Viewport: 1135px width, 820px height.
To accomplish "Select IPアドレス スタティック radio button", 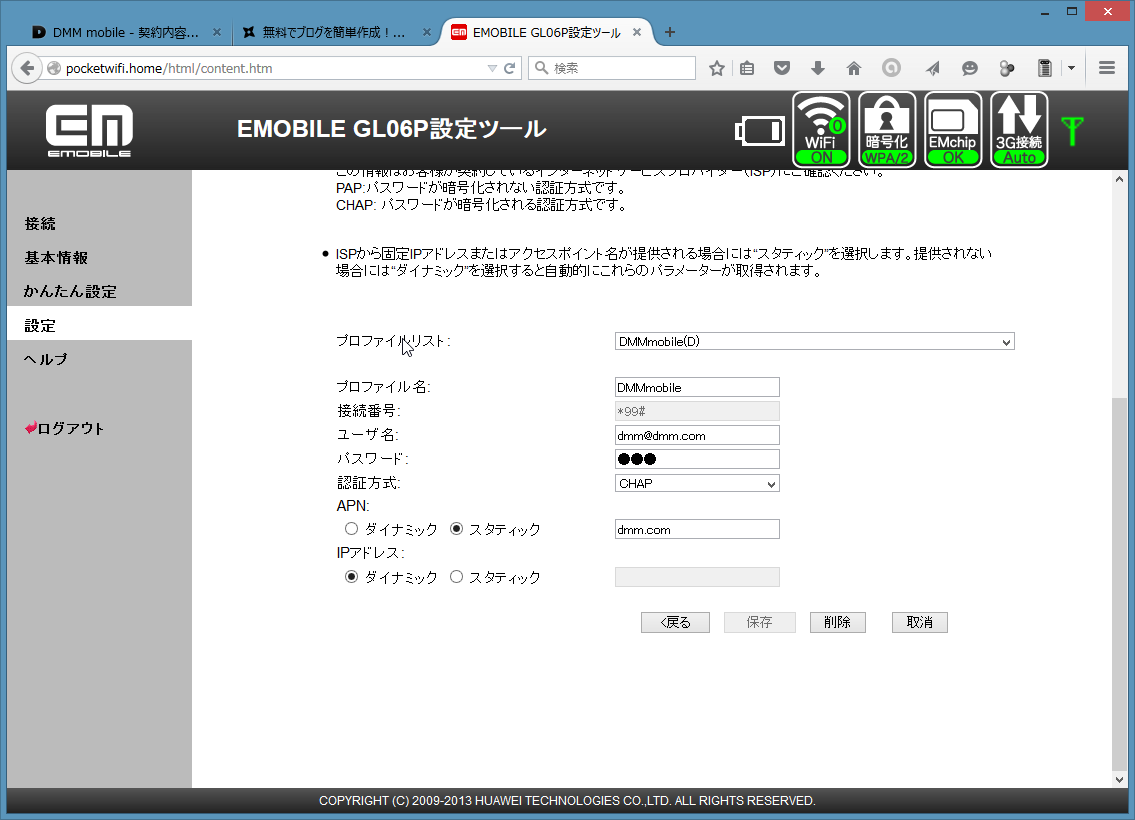I will [x=456, y=577].
